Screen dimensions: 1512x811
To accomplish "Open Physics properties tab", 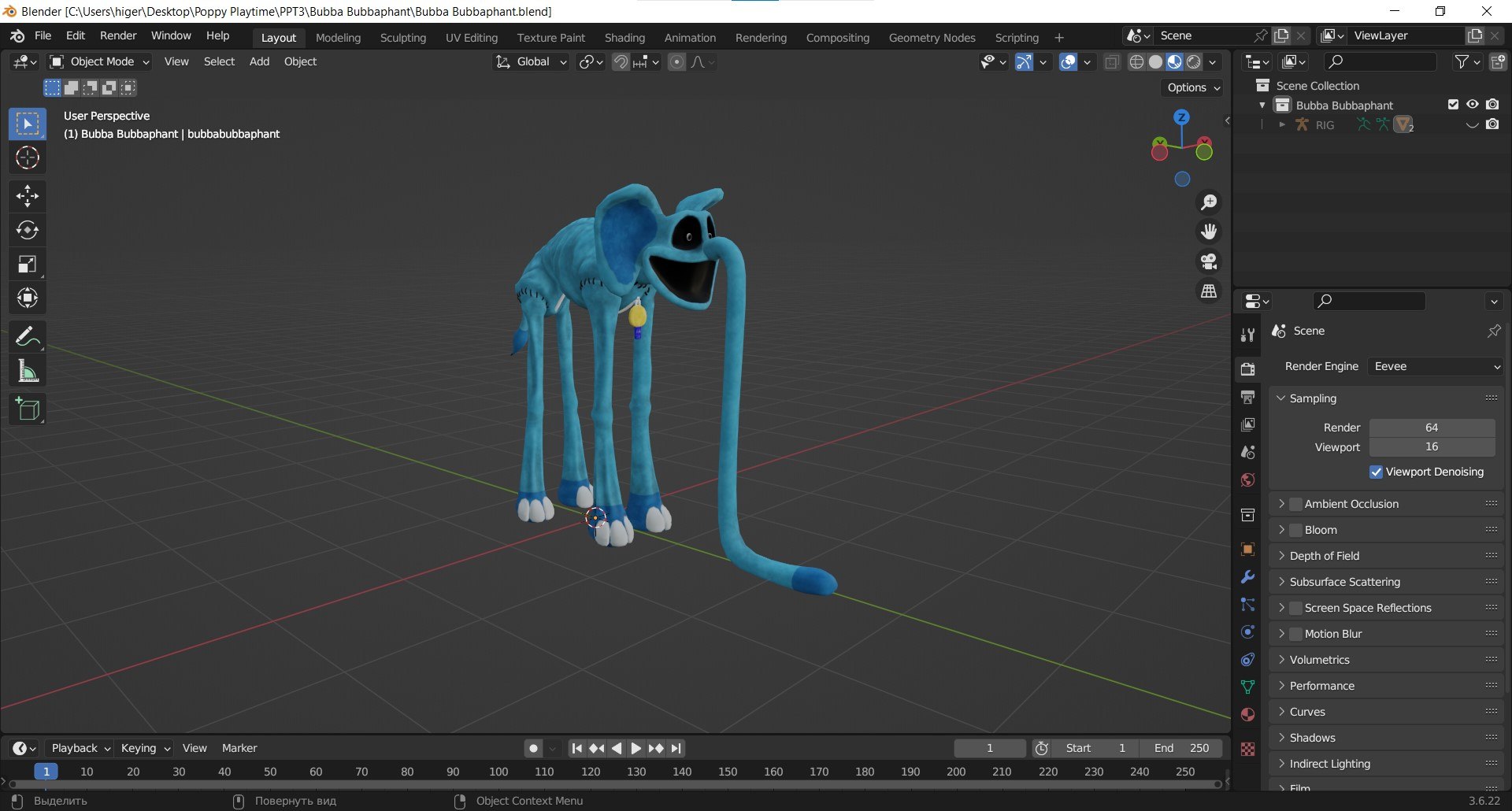I will [x=1247, y=632].
